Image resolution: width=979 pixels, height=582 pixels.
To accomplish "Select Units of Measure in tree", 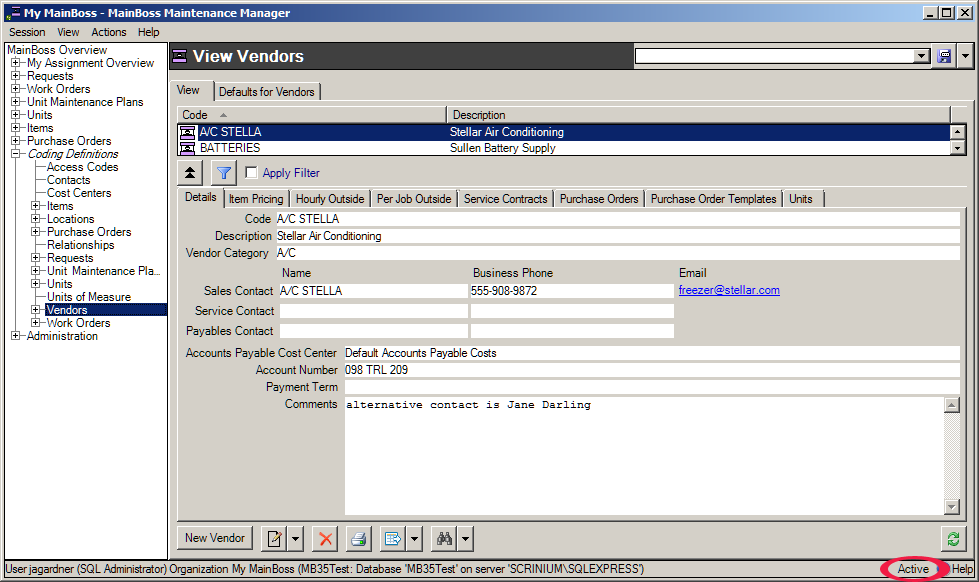I will 89,297.
